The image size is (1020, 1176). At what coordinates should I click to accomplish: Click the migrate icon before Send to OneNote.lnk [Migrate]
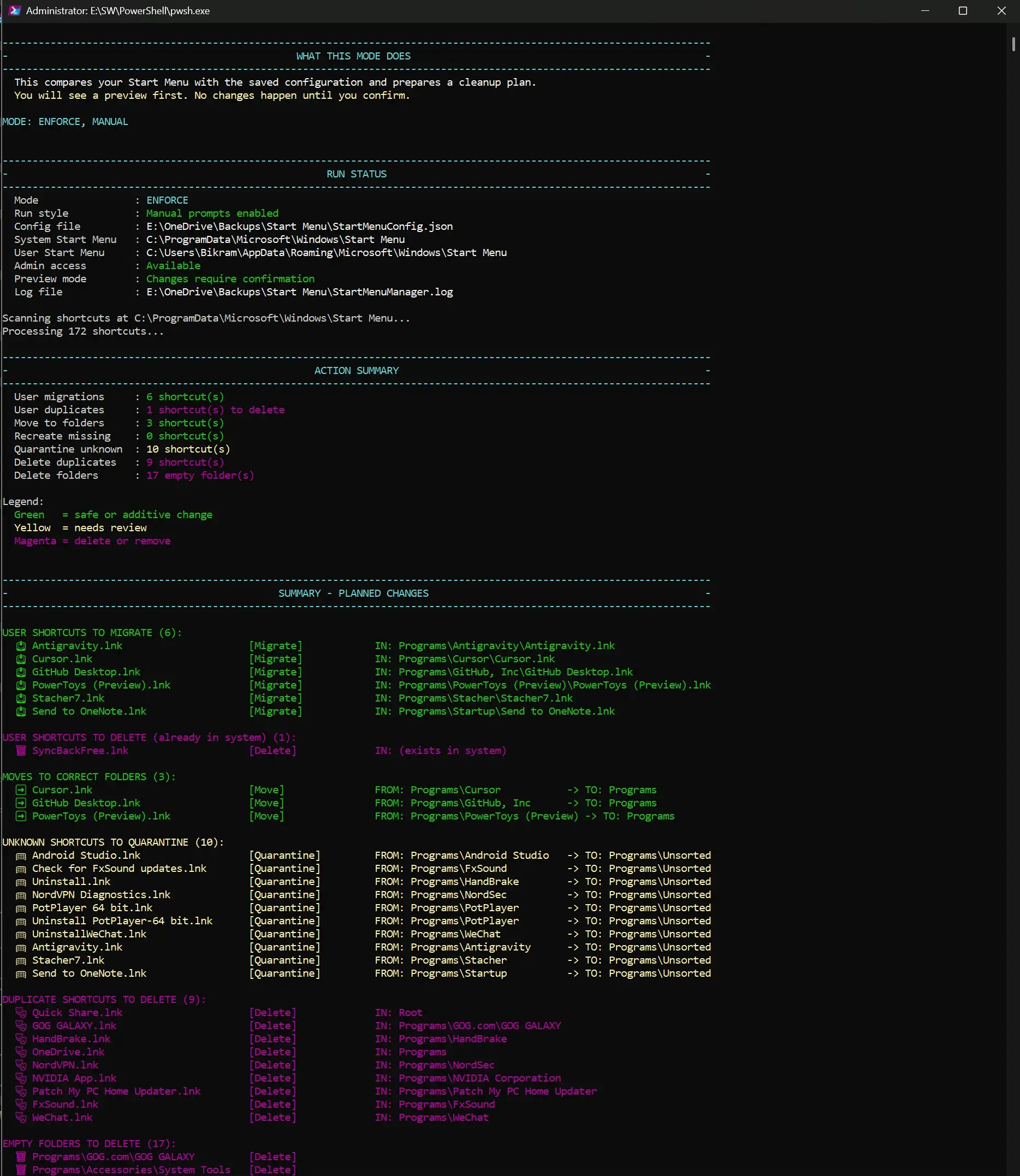coord(21,711)
